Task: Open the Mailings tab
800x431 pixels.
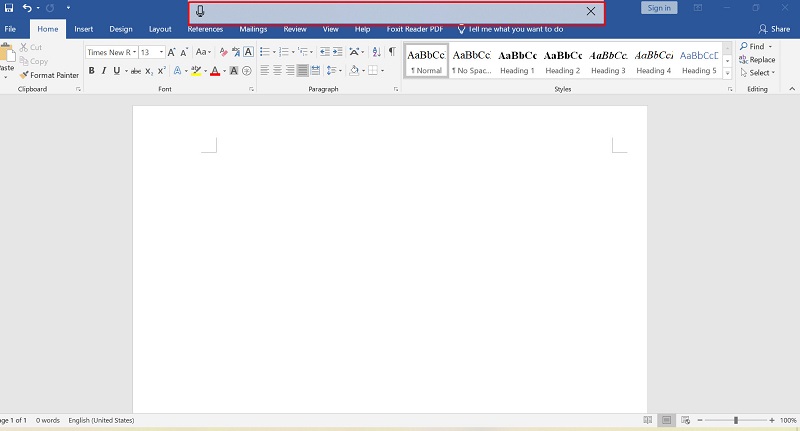Action: pyautogui.click(x=253, y=29)
